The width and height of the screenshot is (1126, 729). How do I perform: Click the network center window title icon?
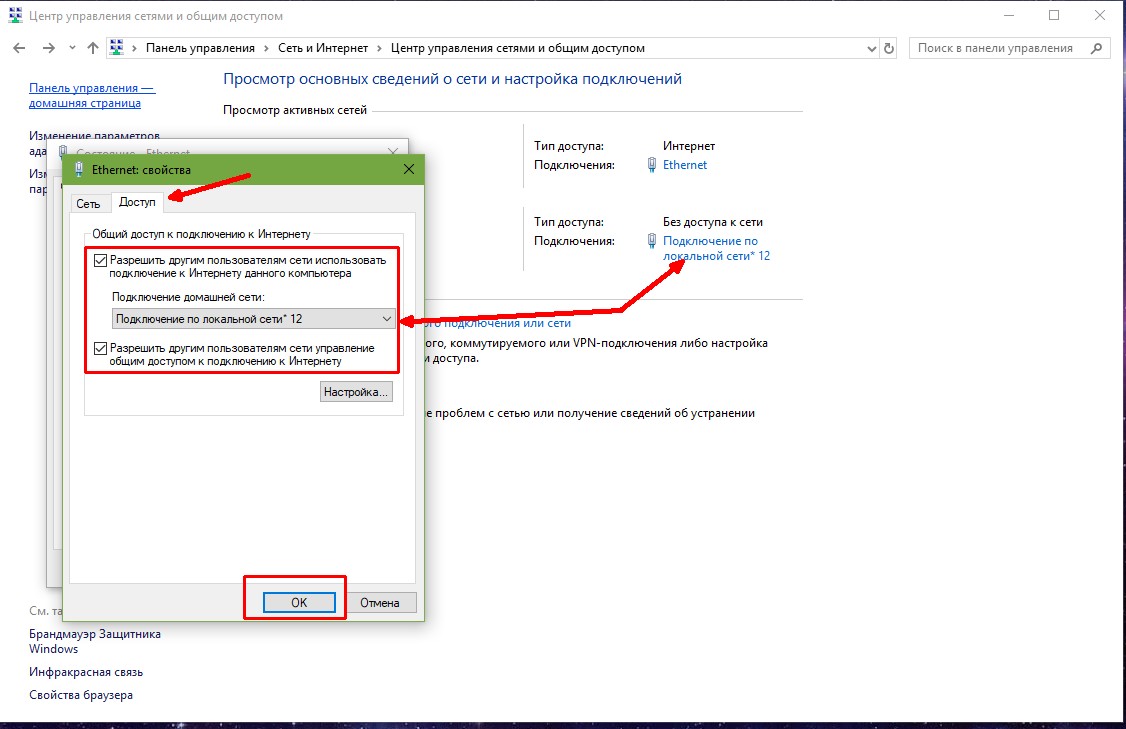[15, 15]
